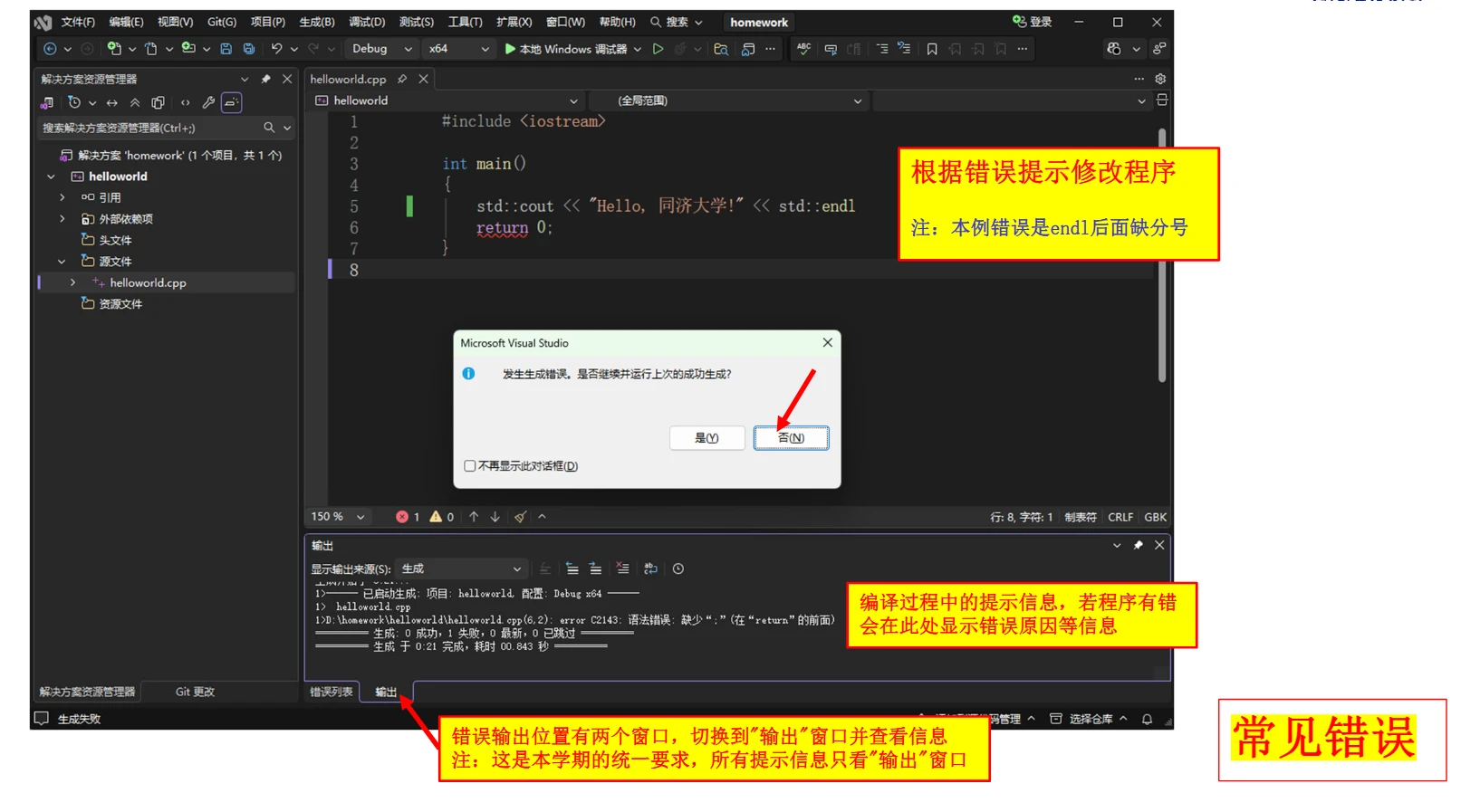This screenshot has width=1461, height=812.
Task: Click the editor settings gear icon
Action: point(1160,79)
